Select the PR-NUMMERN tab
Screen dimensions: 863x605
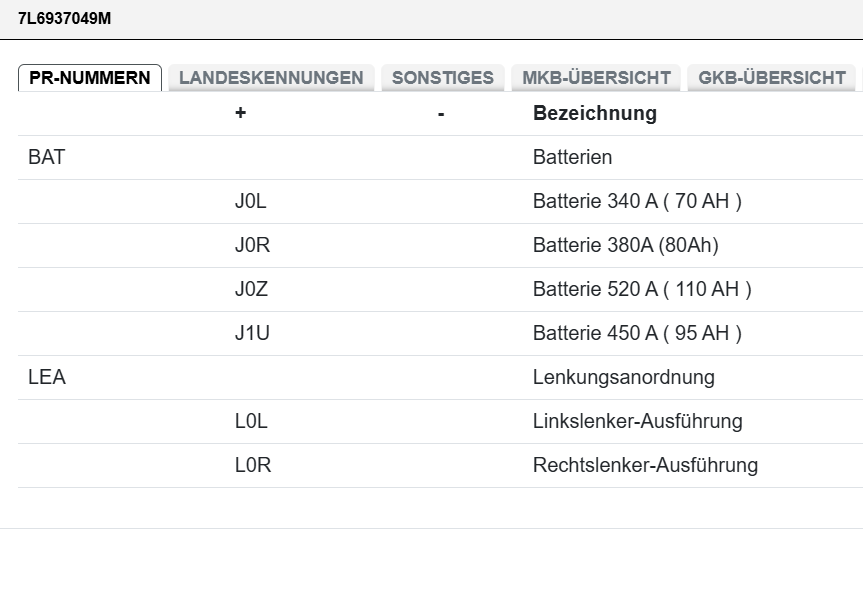pos(90,78)
